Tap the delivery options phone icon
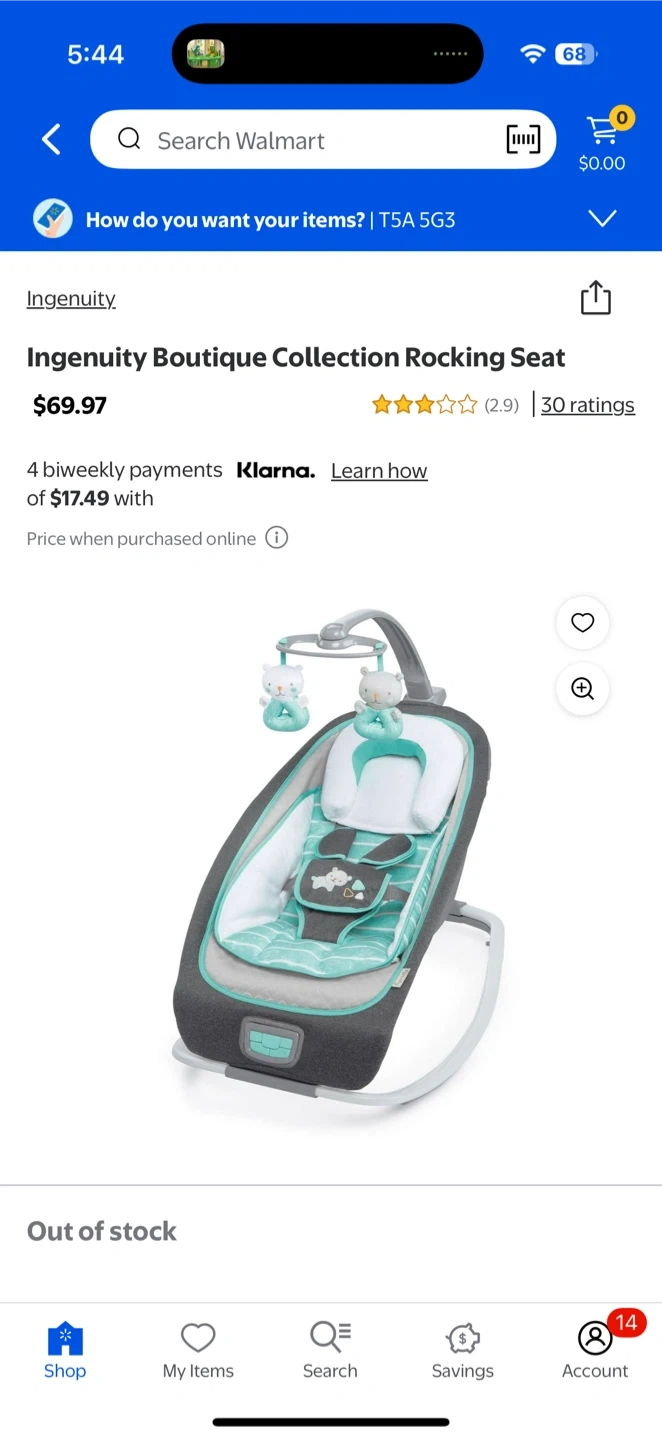Screen dimensions: 662x1440 [x=53, y=219]
